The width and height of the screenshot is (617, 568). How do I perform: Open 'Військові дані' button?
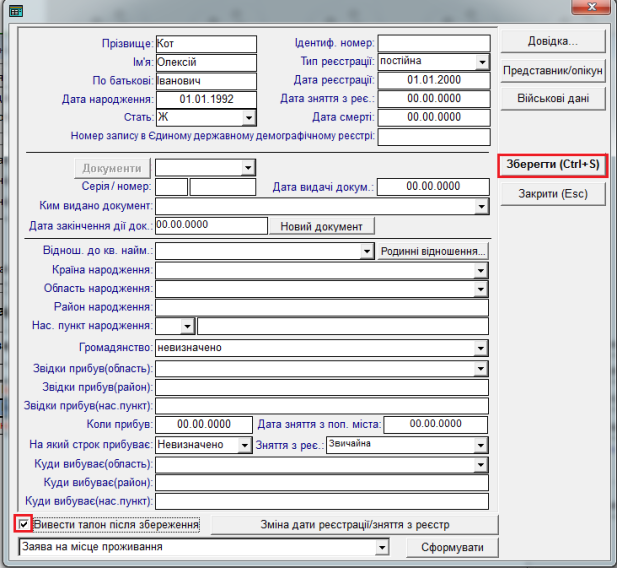pyautogui.click(x=552, y=99)
